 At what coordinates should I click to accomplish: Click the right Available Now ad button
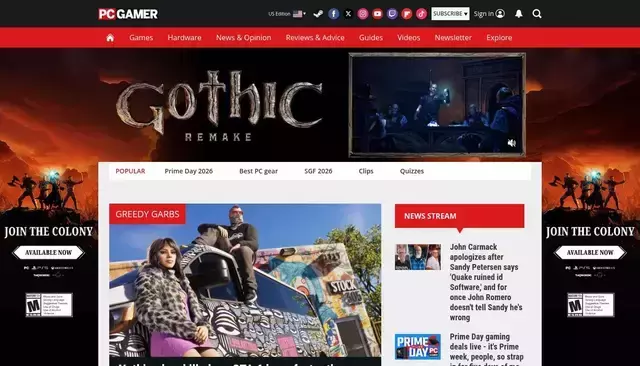(x=590, y=253)
